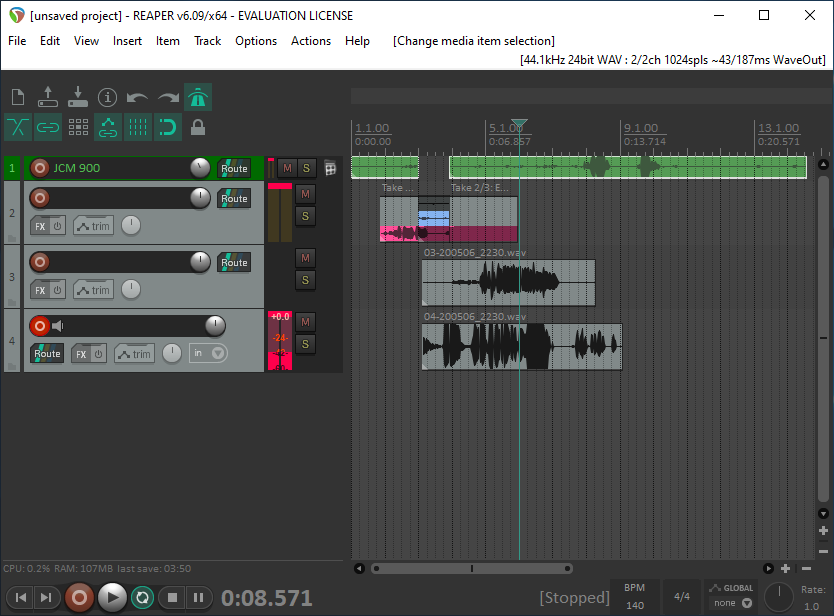Toggle the metronome icon

[198, 97]
